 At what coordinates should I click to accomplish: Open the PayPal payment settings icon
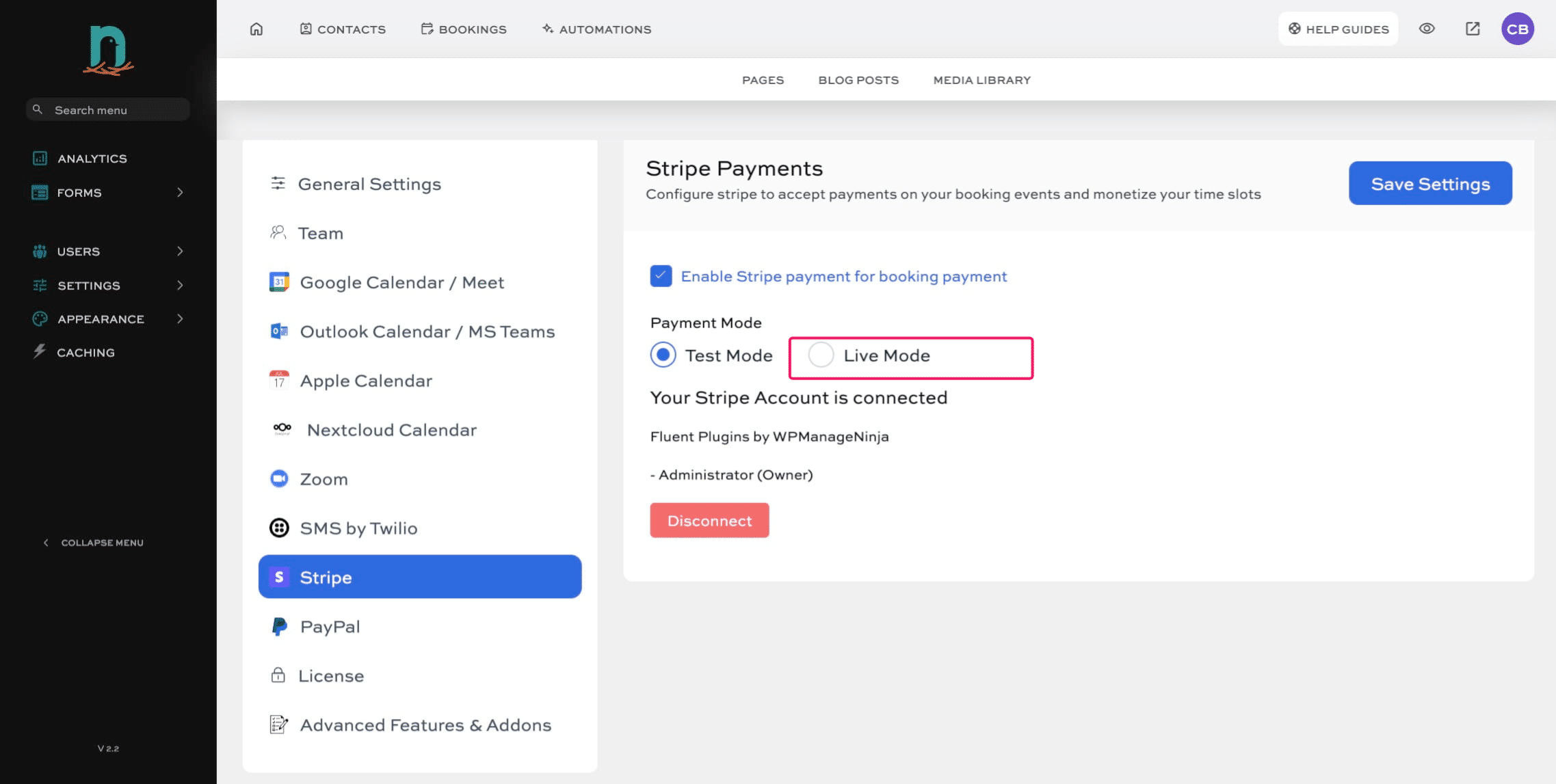tap(278, 626)
